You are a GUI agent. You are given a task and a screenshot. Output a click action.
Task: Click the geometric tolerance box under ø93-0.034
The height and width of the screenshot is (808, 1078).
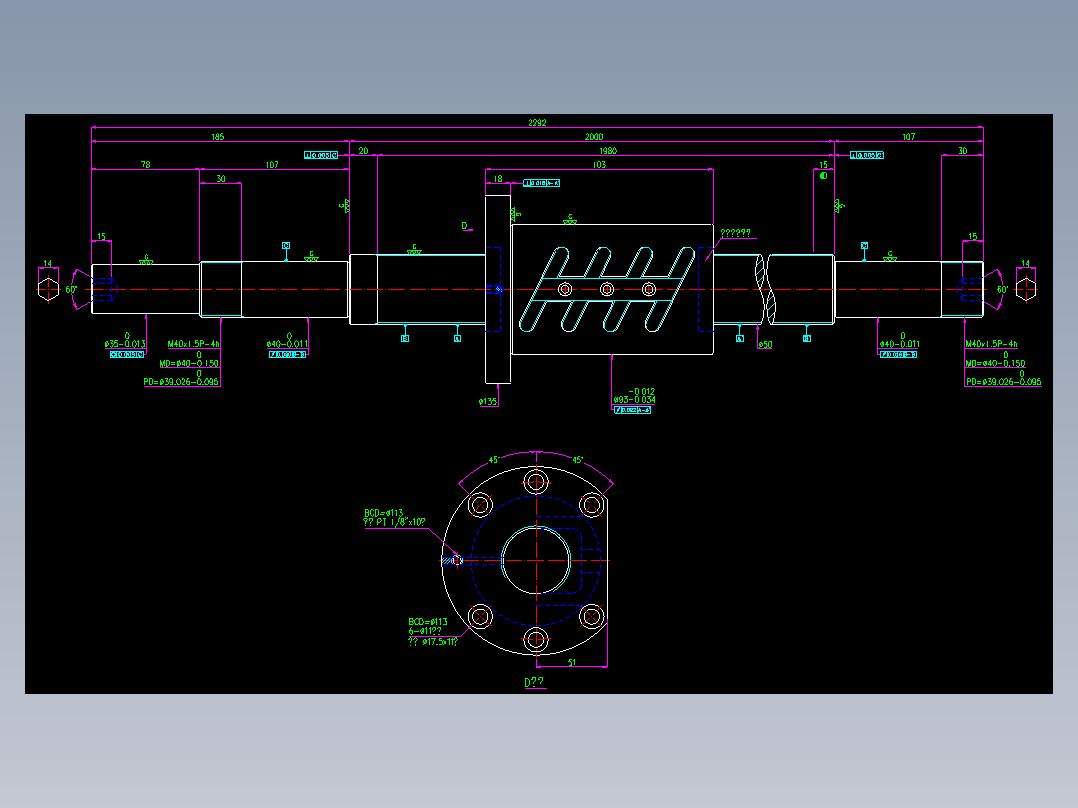(x=633, y=409)
